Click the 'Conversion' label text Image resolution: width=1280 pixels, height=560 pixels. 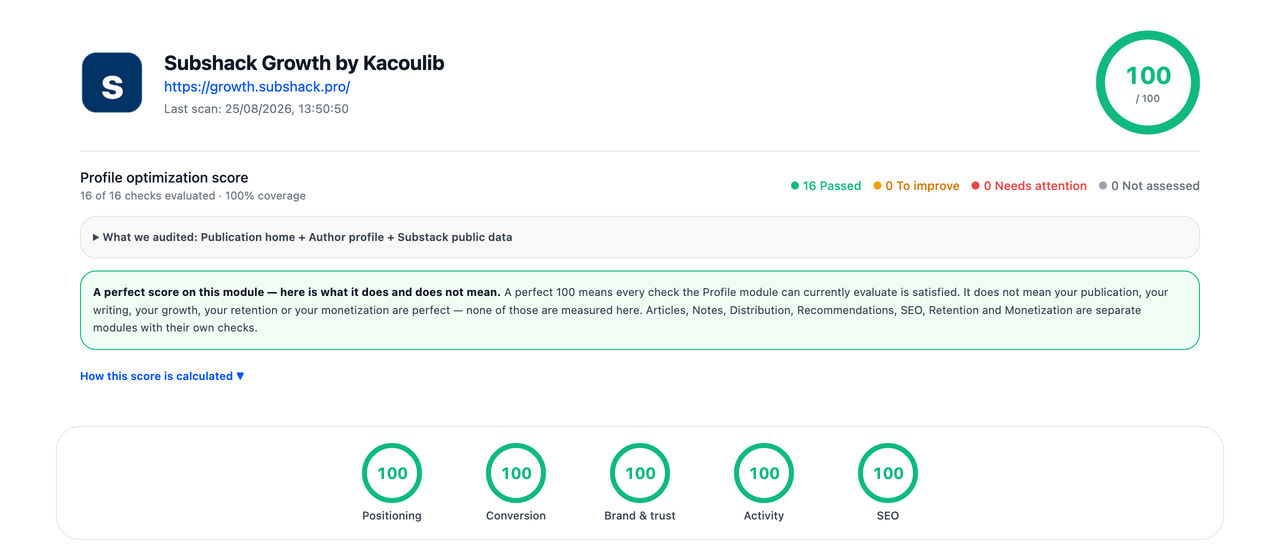coord(516,516)
